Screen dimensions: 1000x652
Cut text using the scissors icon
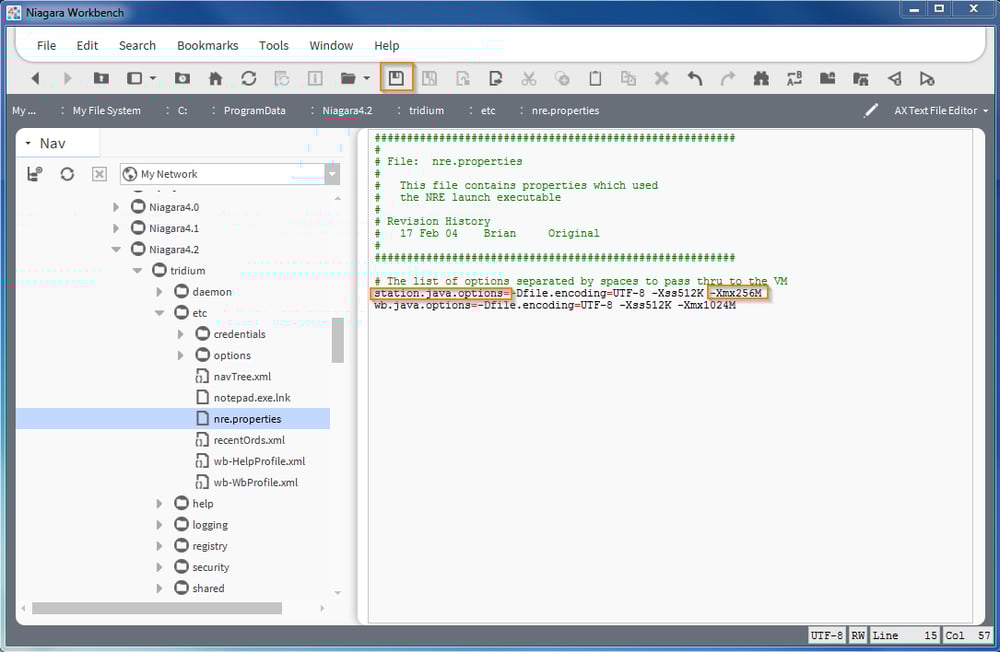coord(529,78)
